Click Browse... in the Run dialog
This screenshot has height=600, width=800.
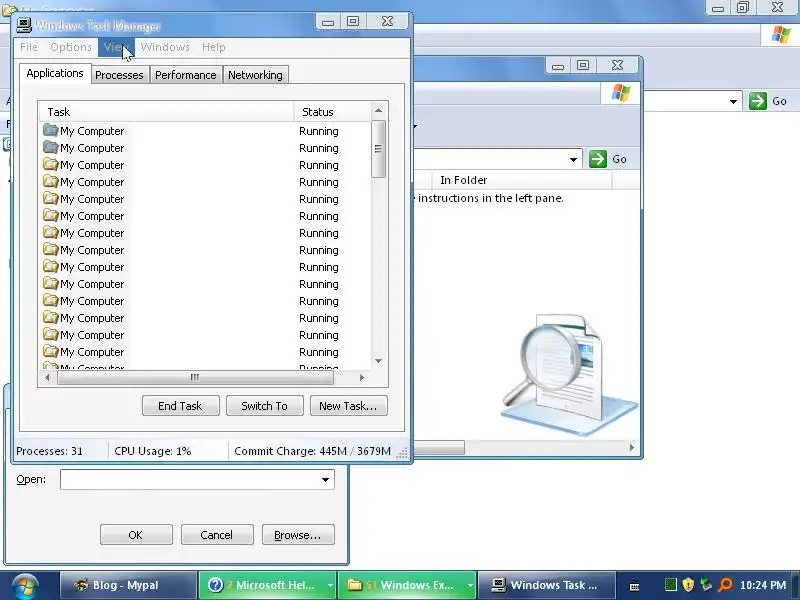[x=298, y=535]
